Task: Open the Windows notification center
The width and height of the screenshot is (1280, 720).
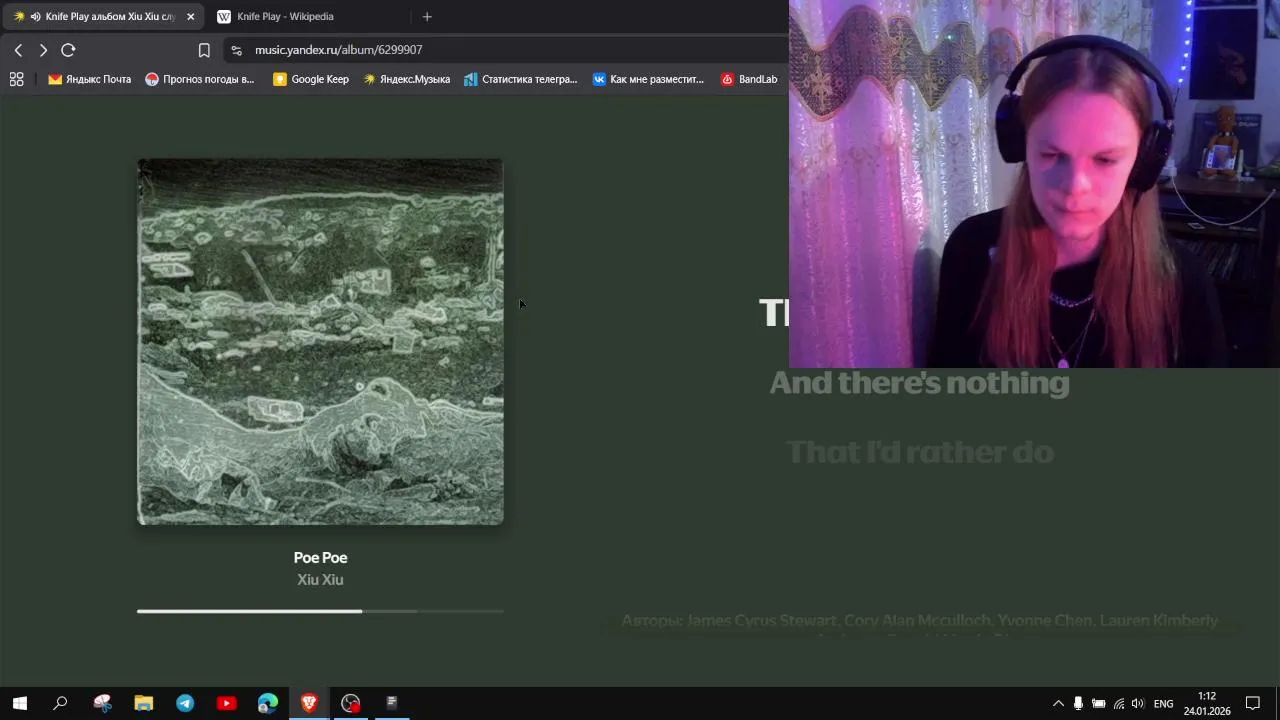Action: 1253,703
